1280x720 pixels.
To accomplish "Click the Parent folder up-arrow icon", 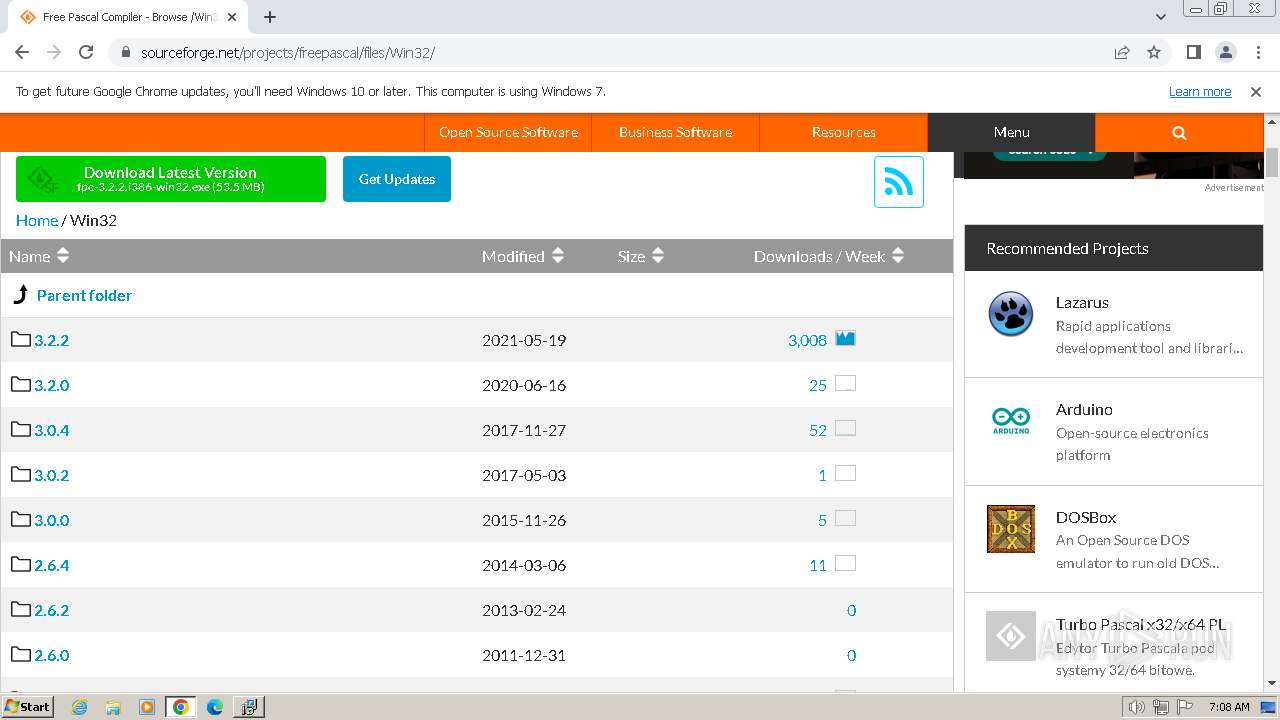I will 20,295.
